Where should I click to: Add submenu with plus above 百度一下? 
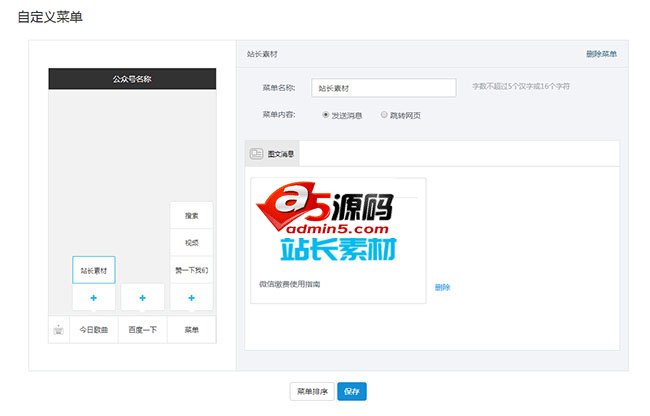pyautogui.click(x=142, y=298)
